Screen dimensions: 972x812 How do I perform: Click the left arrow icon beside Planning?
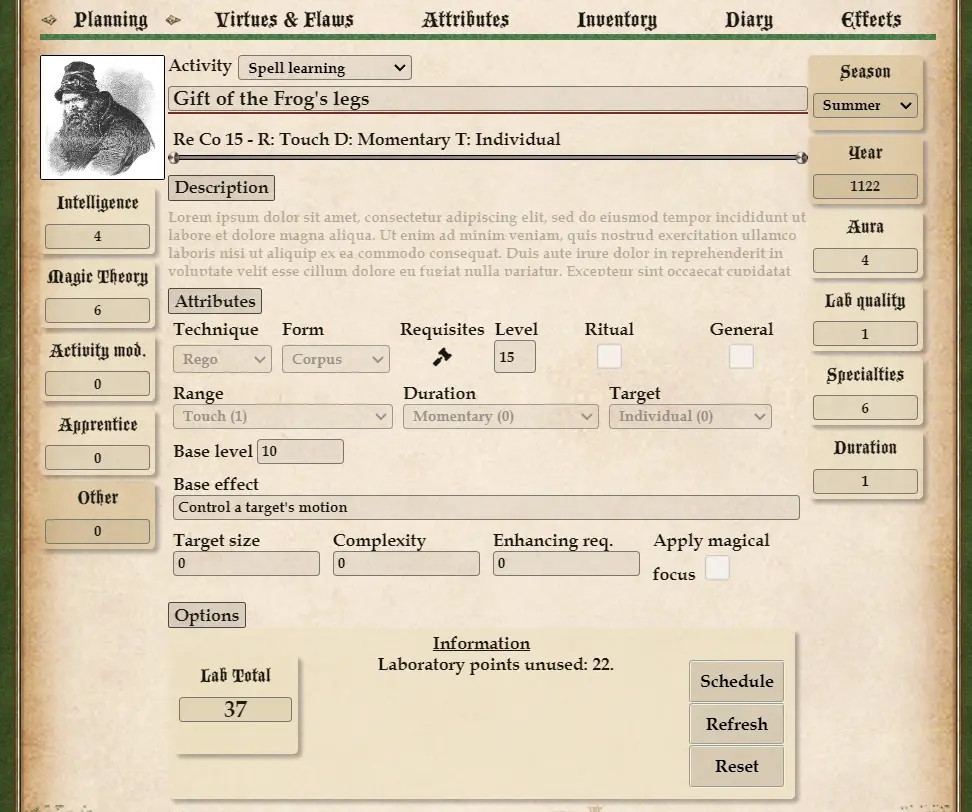[x=49, y=20]
